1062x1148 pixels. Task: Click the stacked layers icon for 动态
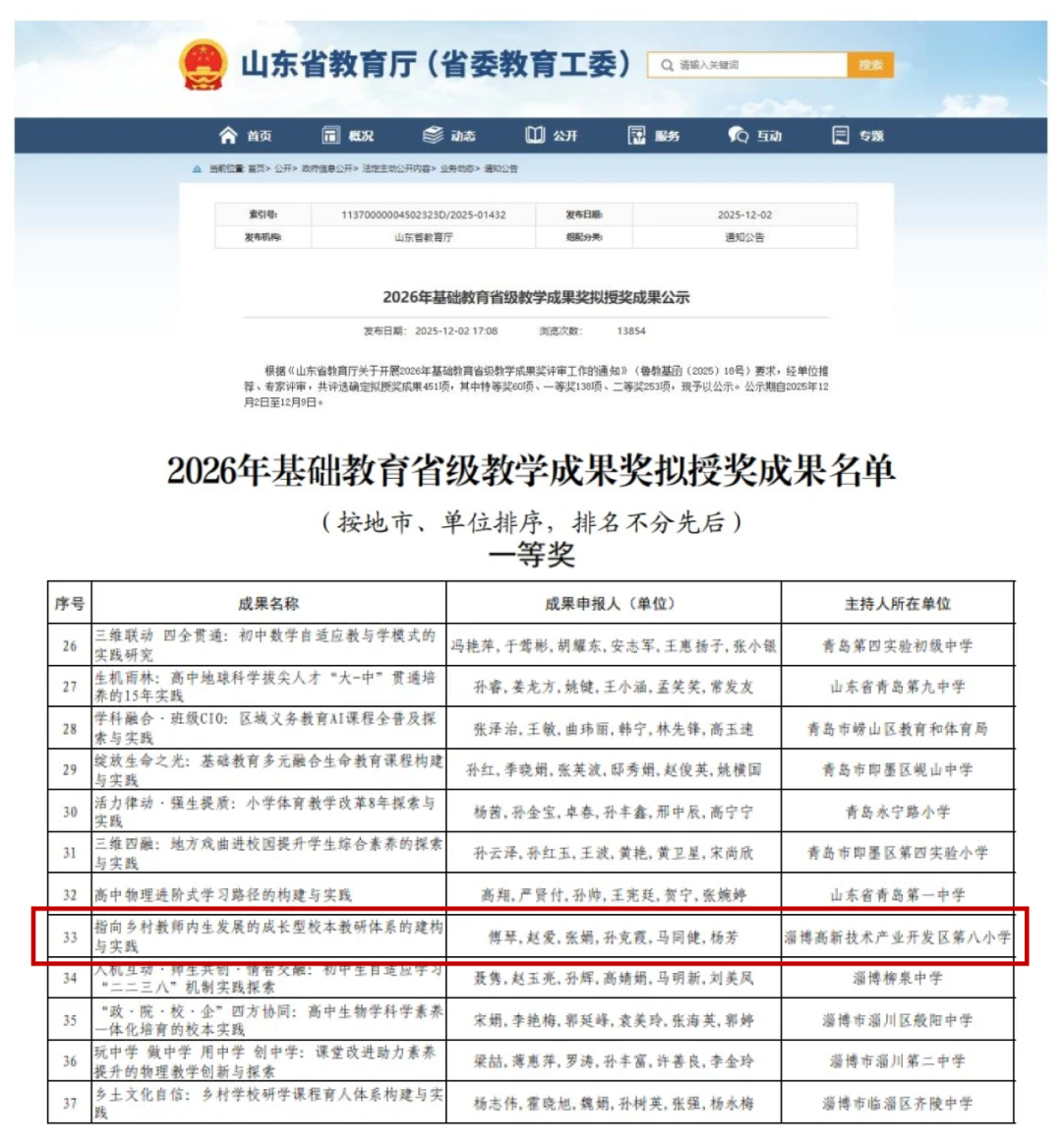(433, 135)
